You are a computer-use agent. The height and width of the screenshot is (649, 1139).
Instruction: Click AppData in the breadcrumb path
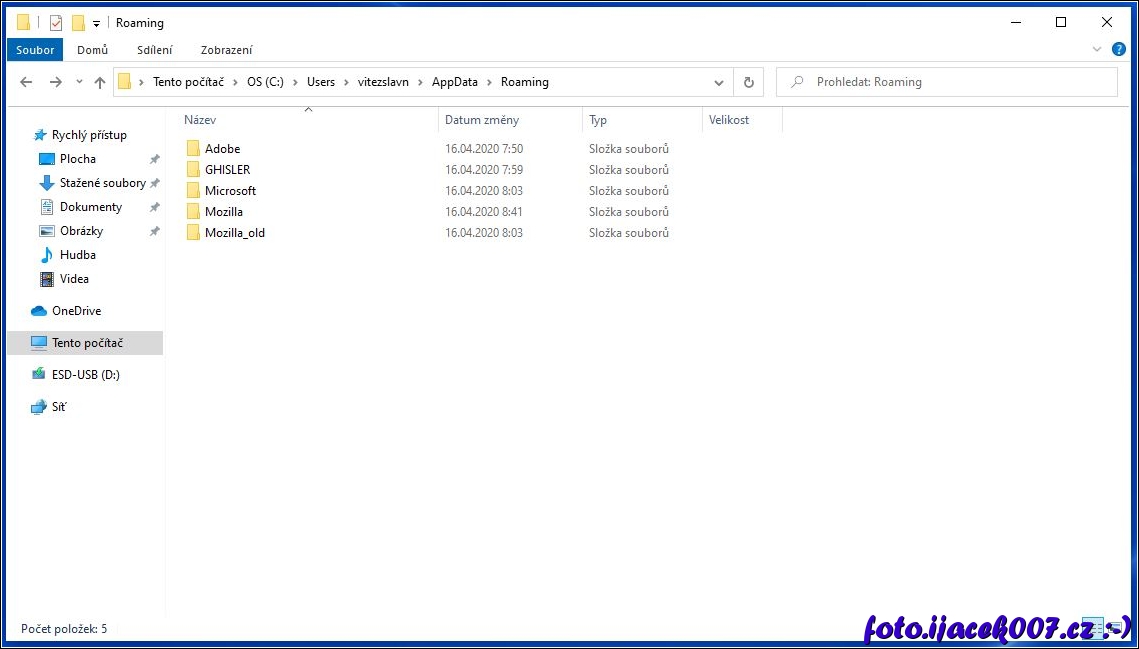coord(455,82)
